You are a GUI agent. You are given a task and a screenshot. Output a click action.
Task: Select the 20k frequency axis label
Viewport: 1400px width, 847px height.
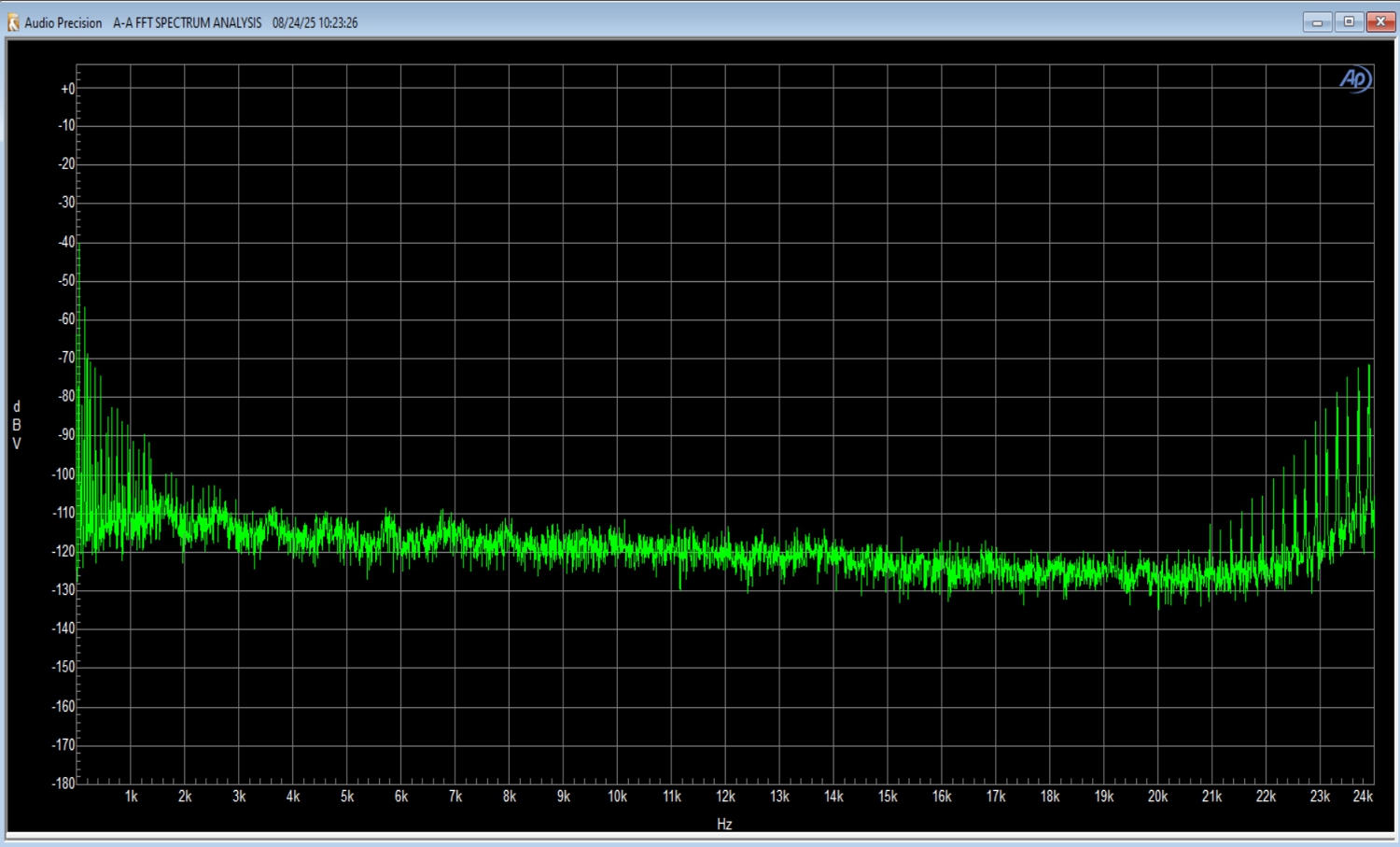1157,797
